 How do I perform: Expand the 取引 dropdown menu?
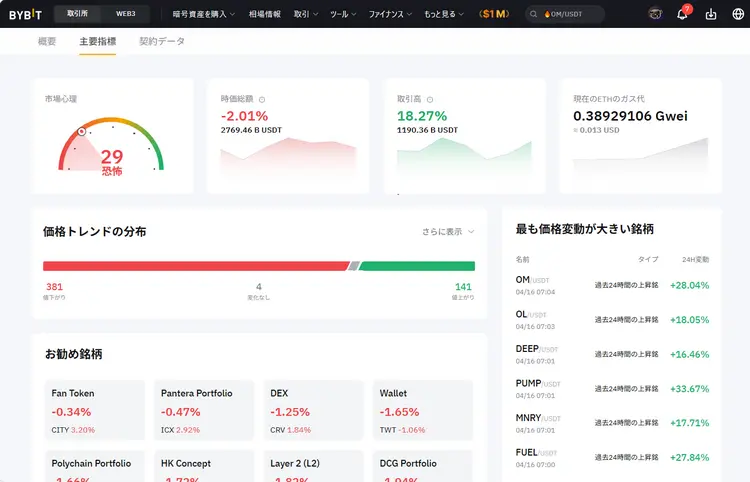coord(306,14)
